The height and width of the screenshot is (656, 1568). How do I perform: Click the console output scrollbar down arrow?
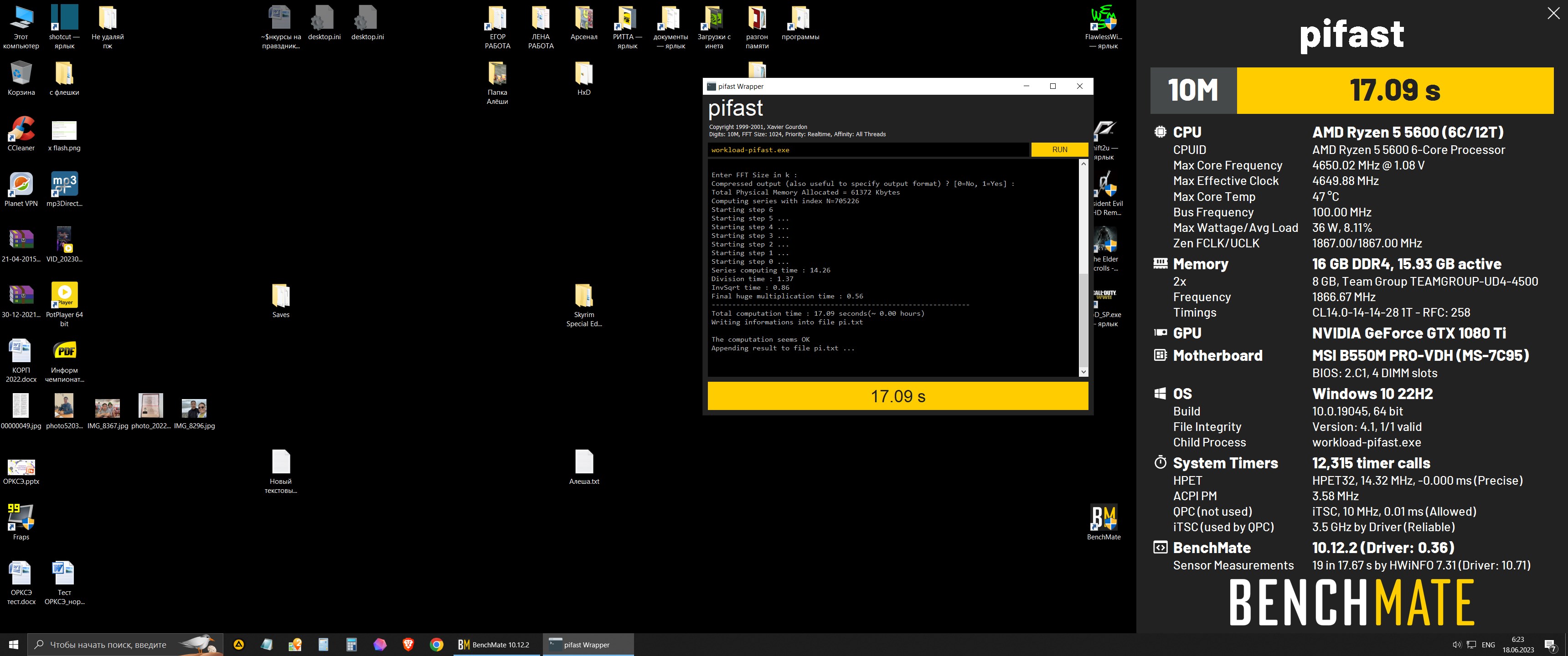pos(1083,372)
